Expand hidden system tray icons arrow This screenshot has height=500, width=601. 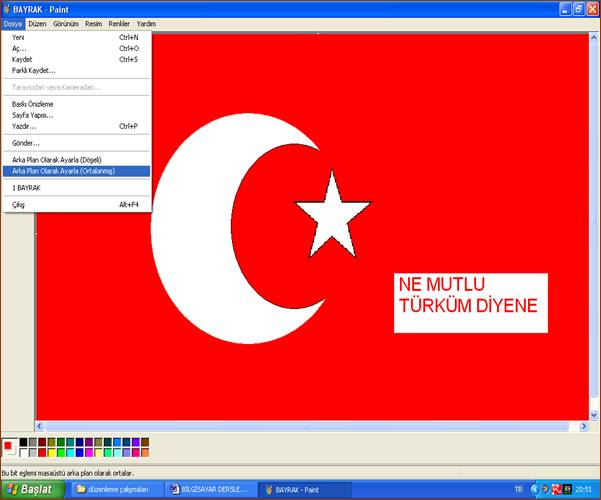tap(535, 489)
